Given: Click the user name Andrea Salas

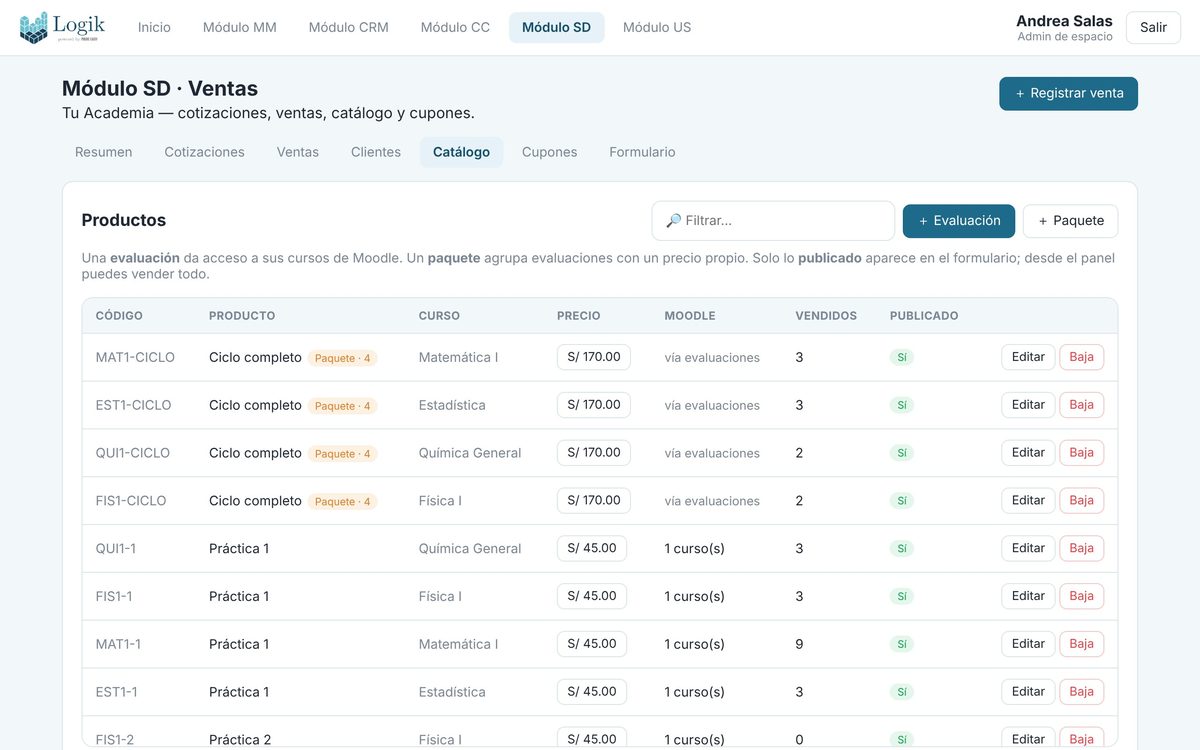Looking at the screenshot, I should click(1064, 21).
